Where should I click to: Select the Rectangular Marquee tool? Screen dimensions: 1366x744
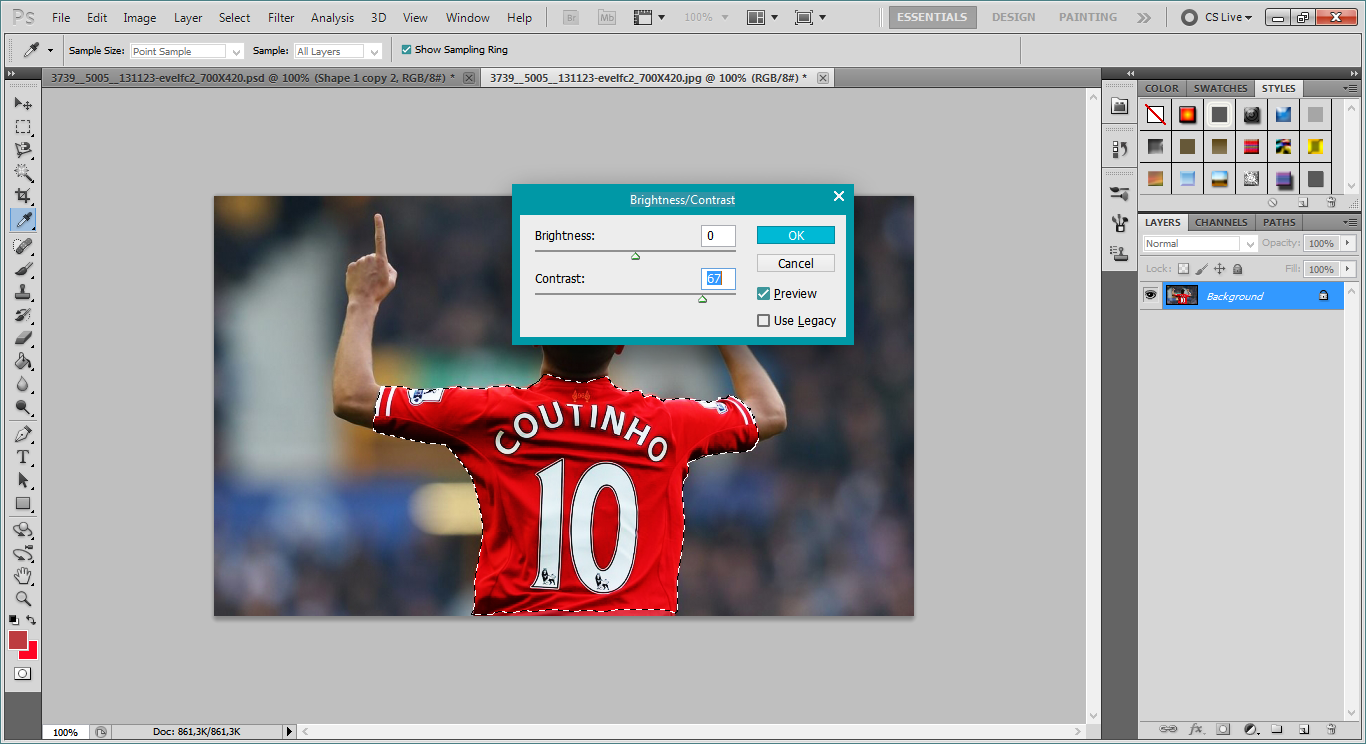click(x=23, y=127)
